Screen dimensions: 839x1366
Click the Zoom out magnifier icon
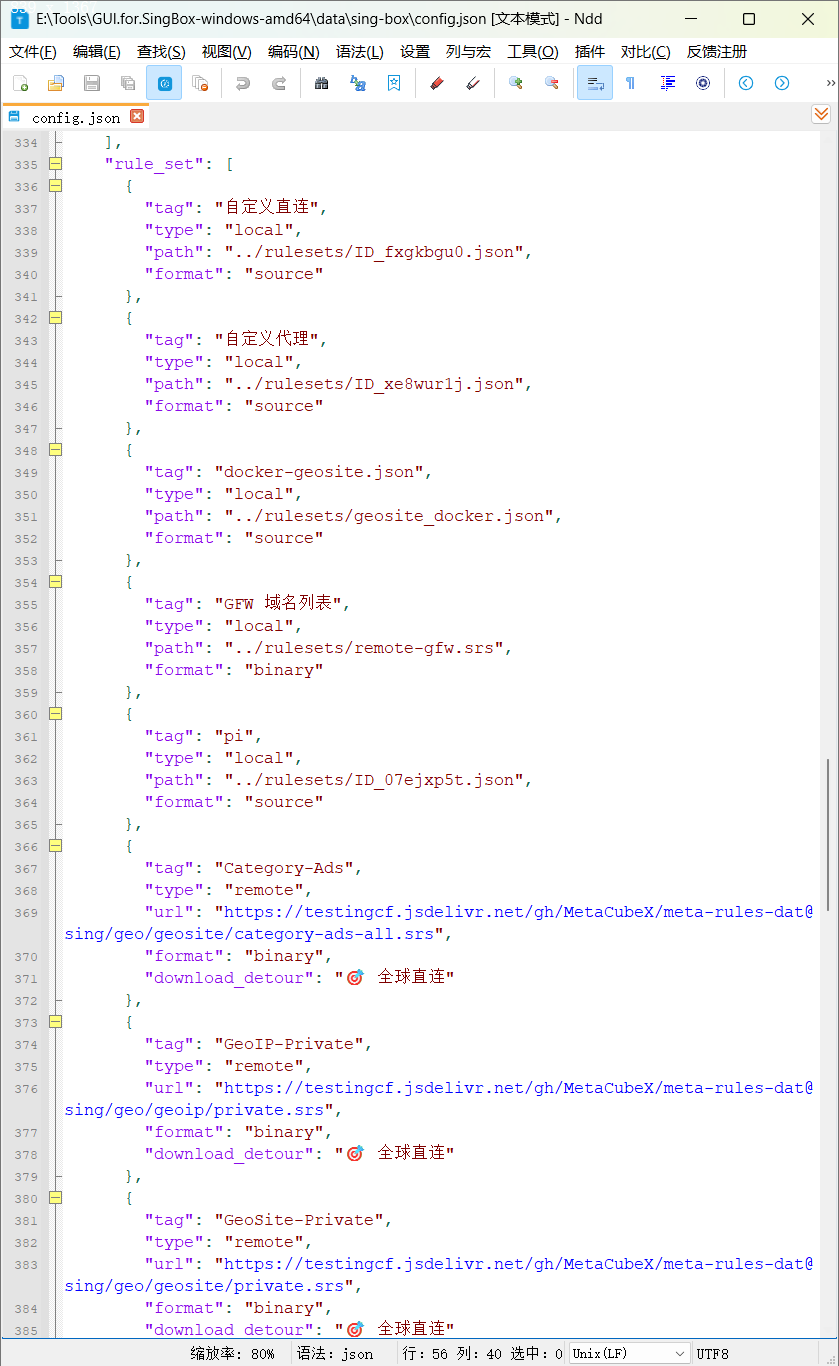pyautogui.click(x=551, y=83)
